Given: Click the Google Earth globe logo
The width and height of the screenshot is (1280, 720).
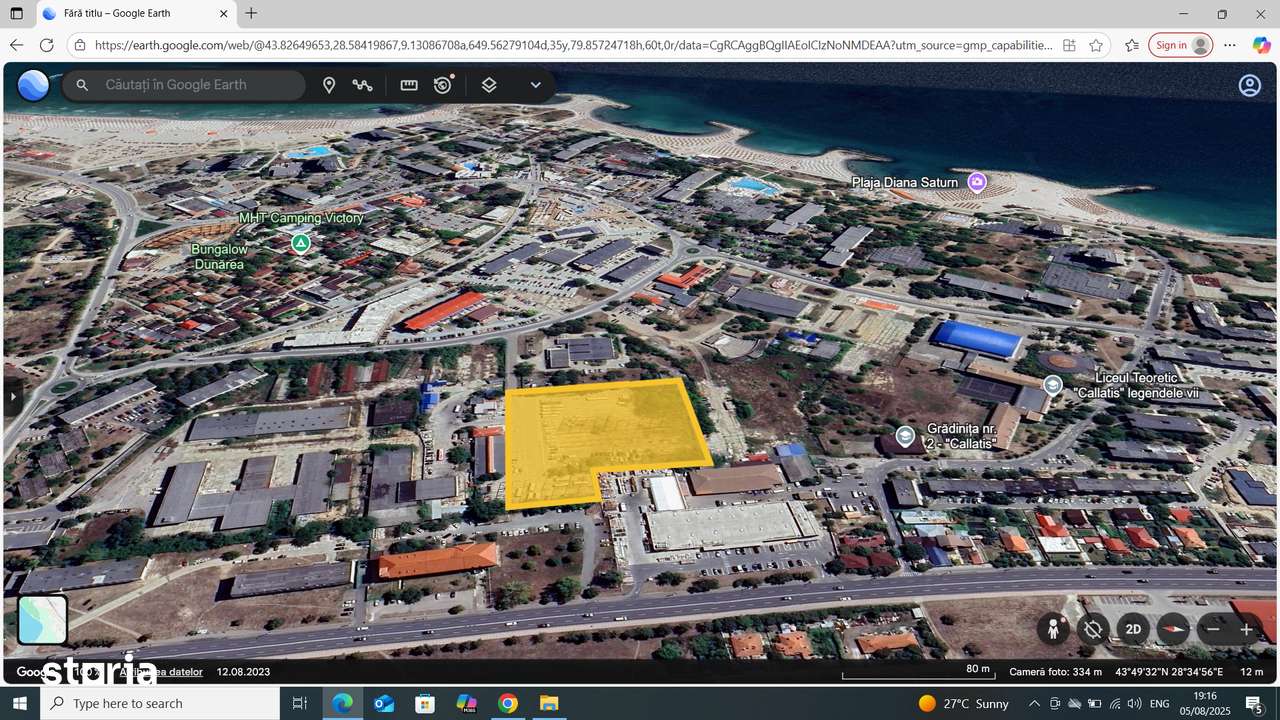Looking at the screenshot, I should [x=33, y=86].
